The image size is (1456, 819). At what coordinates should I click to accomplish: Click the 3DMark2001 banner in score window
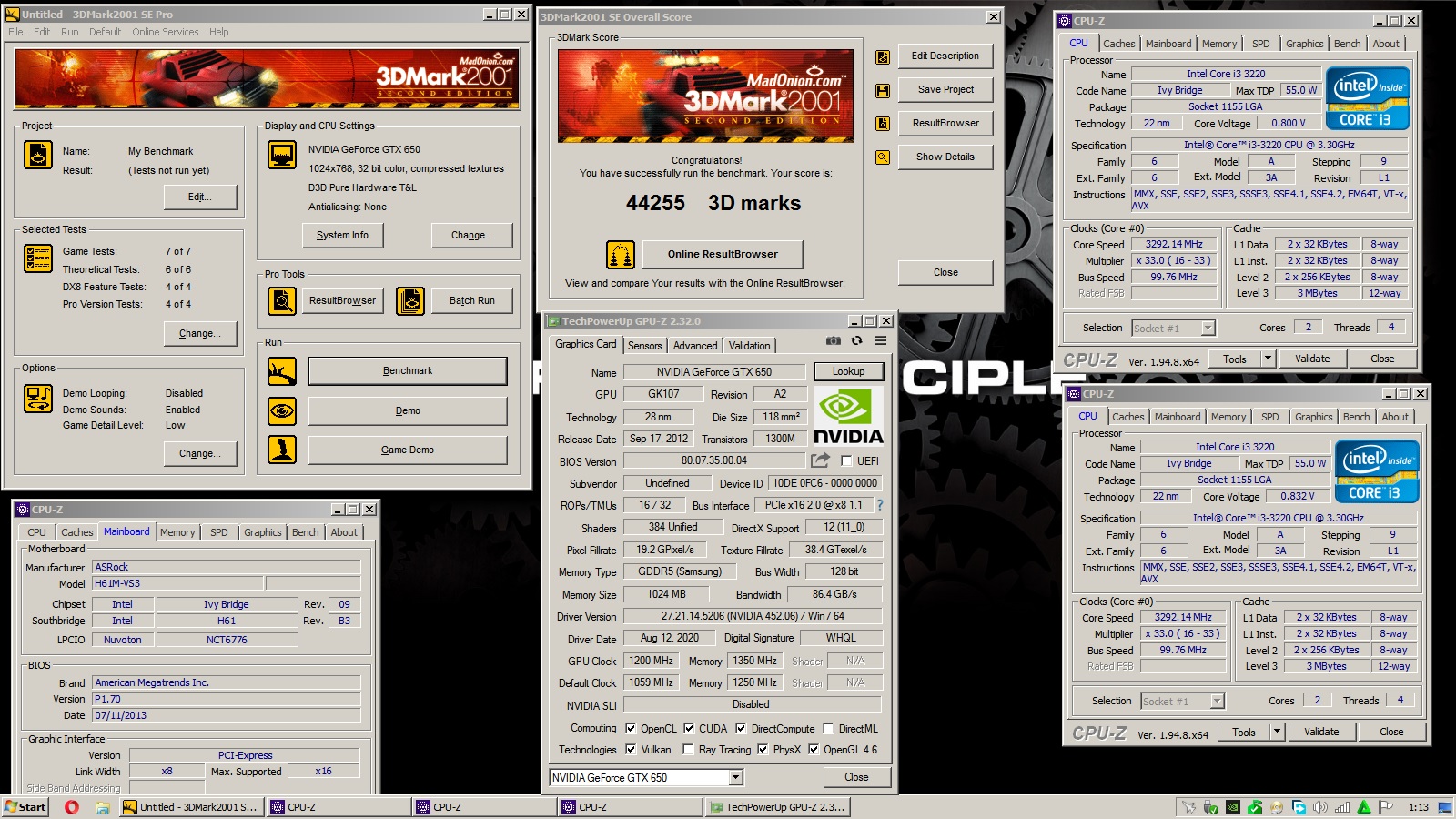point(705,96)
